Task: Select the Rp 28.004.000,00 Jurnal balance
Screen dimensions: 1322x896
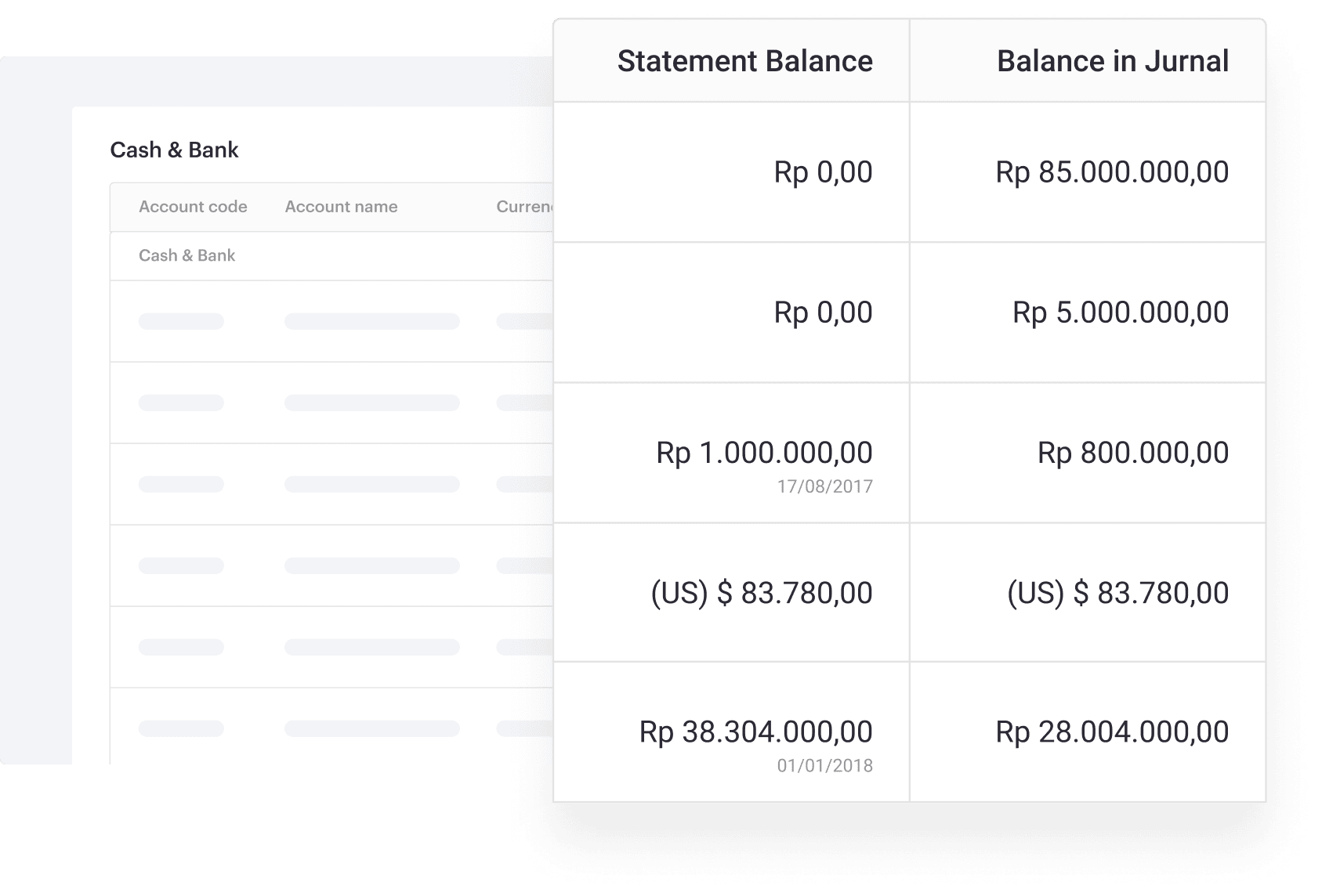Action: tap(1111, 732)
